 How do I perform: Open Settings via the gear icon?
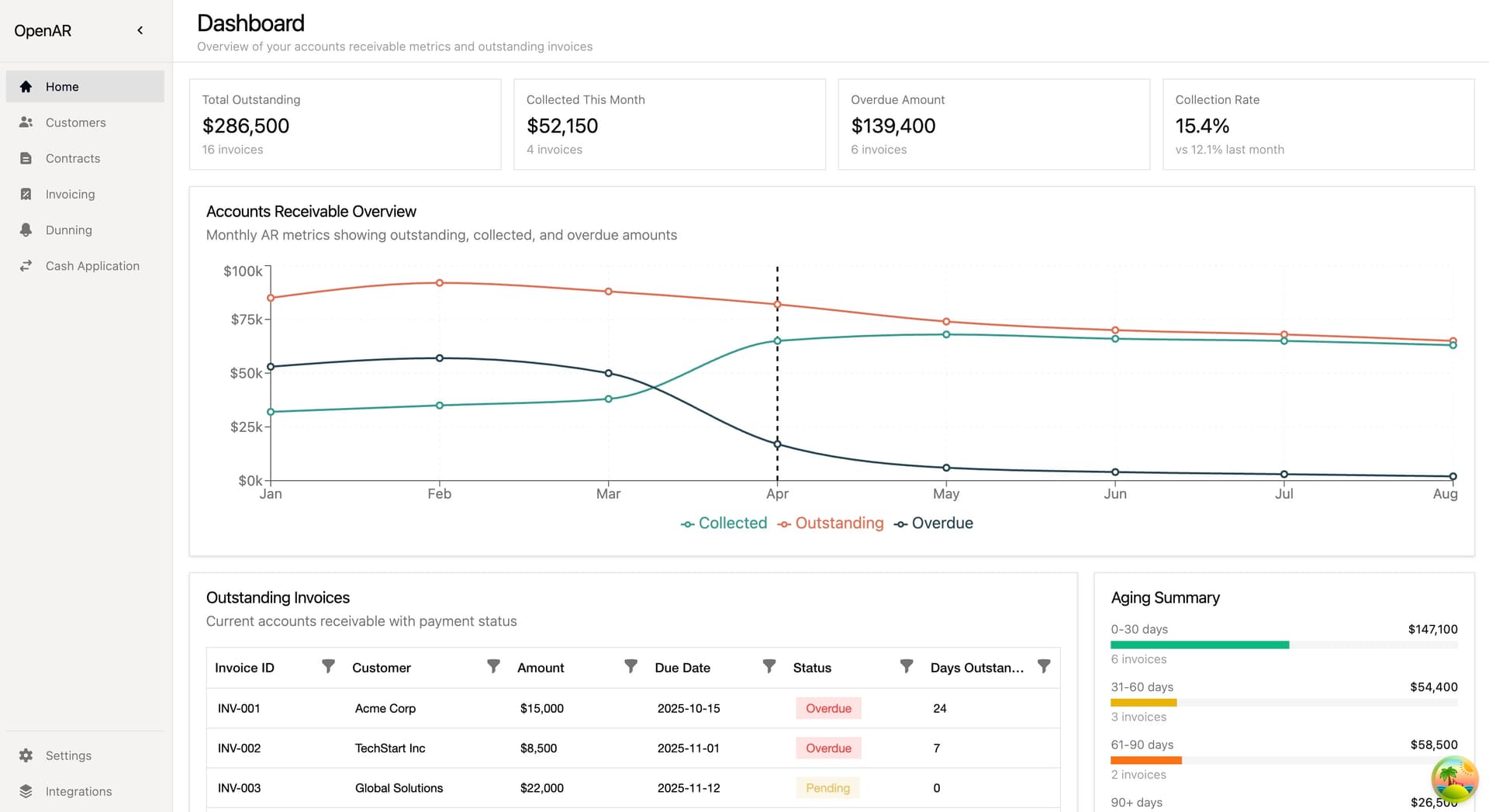26,755
